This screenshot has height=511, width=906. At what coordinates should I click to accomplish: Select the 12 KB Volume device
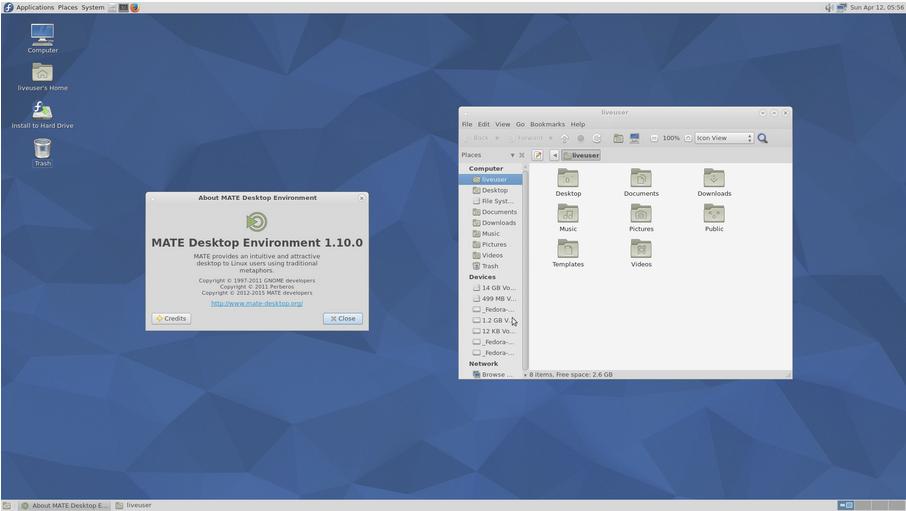point(491,331)
